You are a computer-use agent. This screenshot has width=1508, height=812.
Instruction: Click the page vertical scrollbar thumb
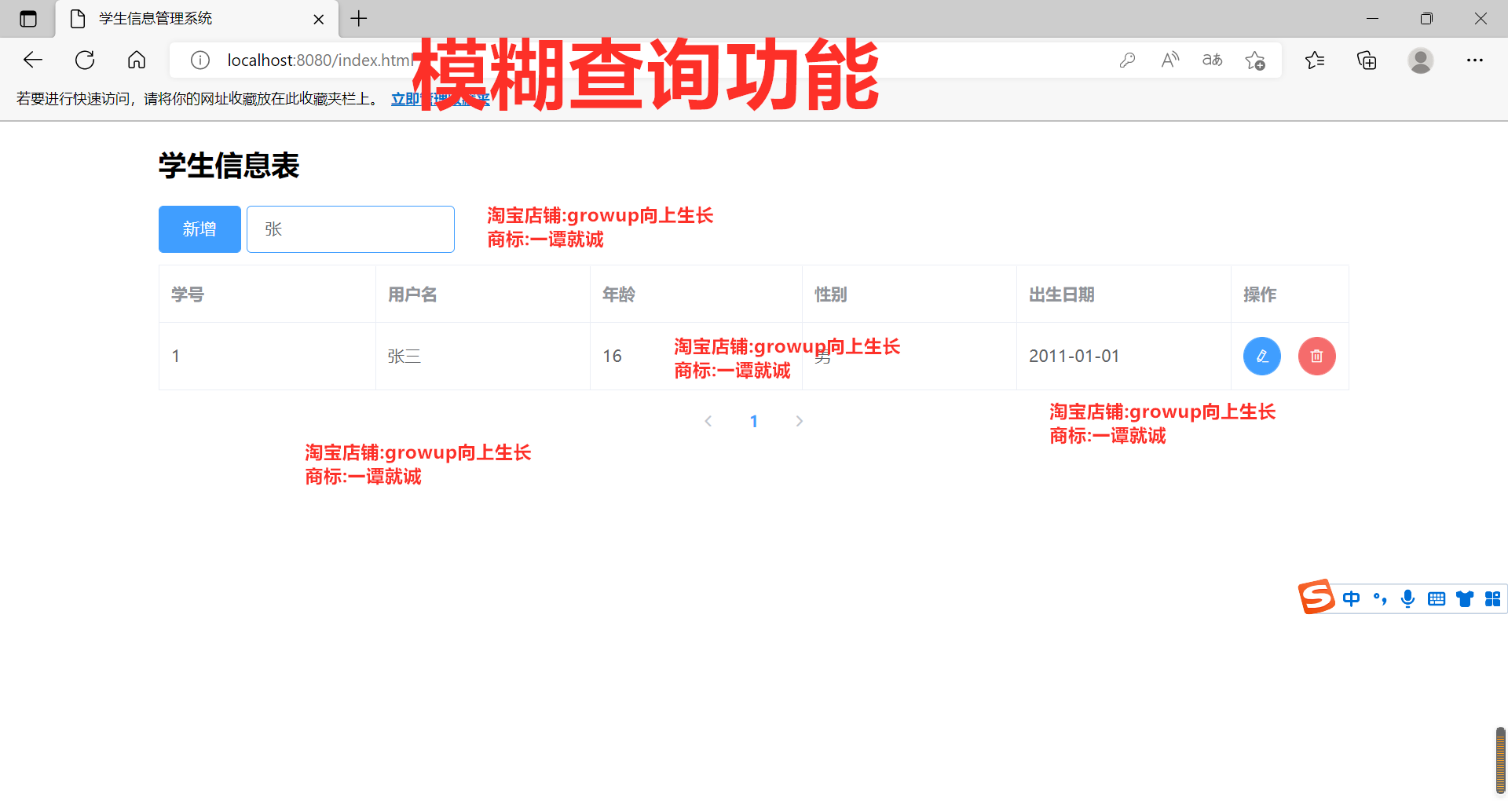point(1500,760)
